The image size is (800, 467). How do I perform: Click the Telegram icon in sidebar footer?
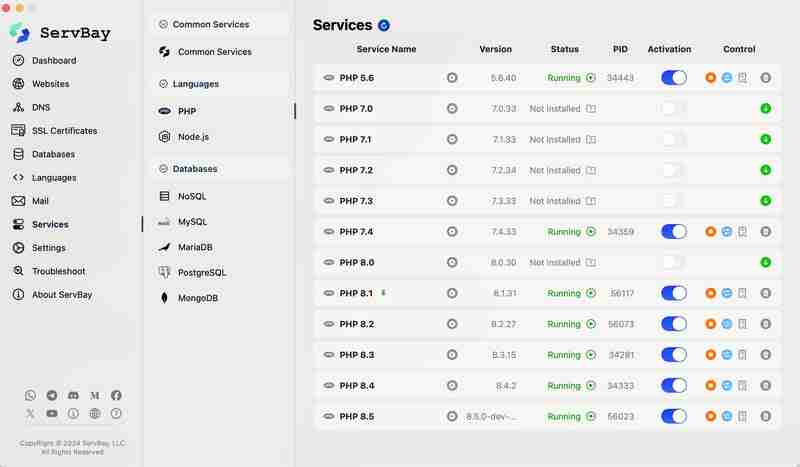[x=52, y=396]
